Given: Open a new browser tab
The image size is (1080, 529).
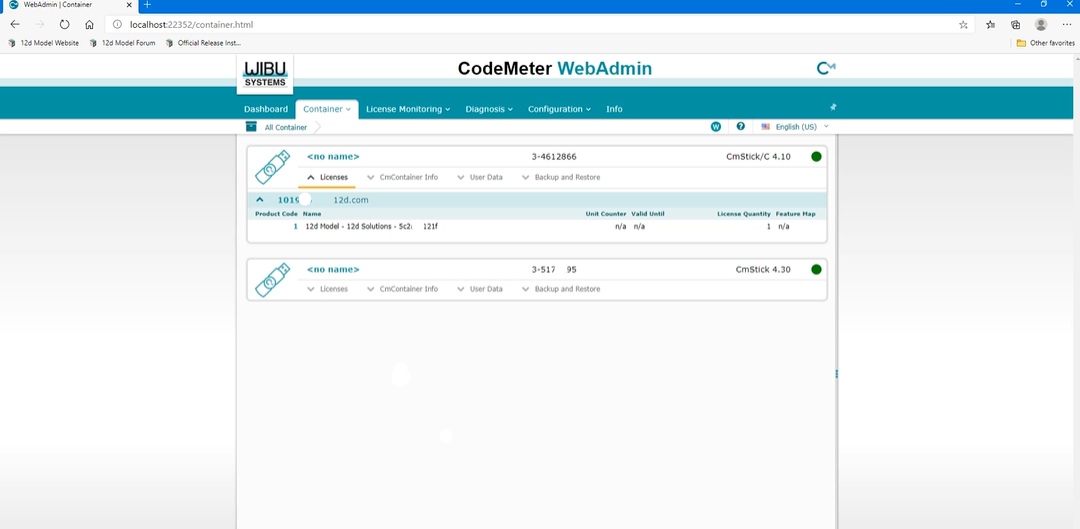Looking at the screenshot, I should [147, 5].
